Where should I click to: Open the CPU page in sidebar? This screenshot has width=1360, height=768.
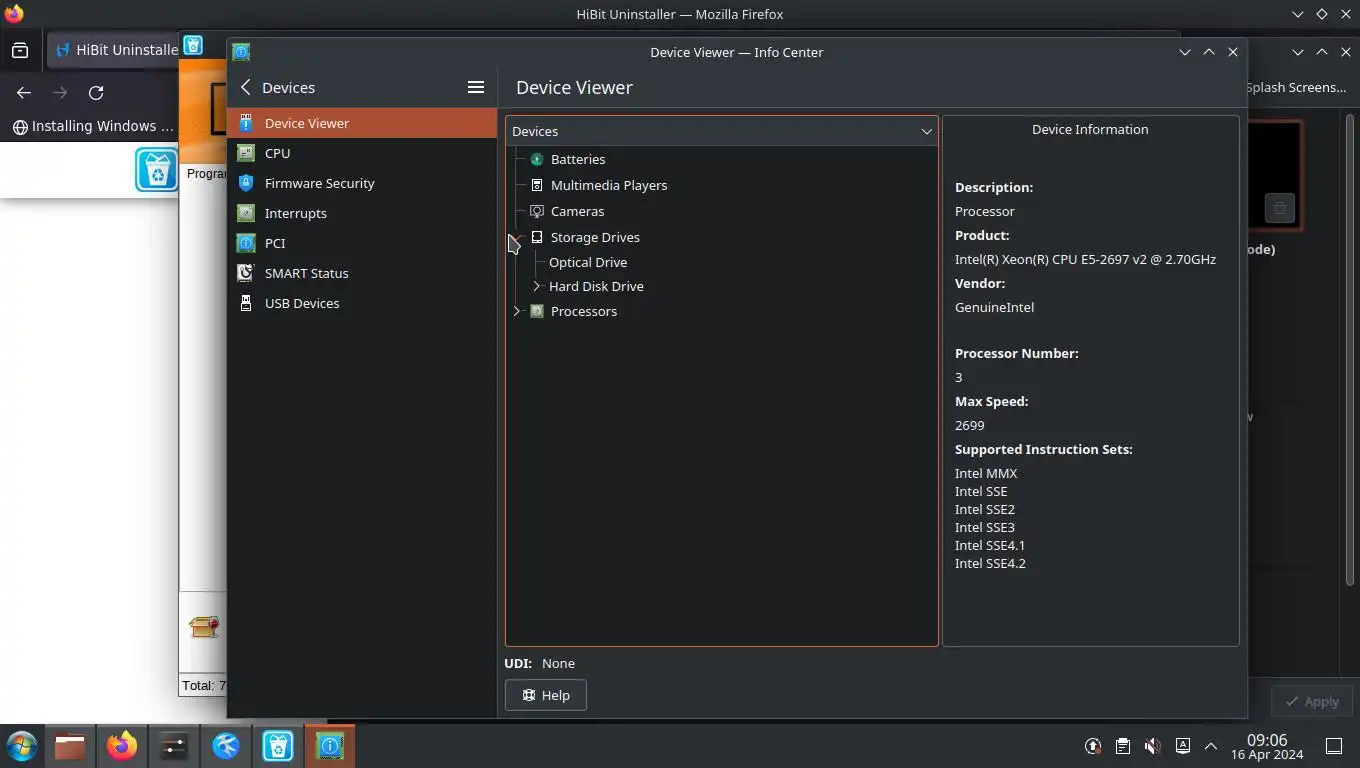pyautogui.click(x=361, y=153)
